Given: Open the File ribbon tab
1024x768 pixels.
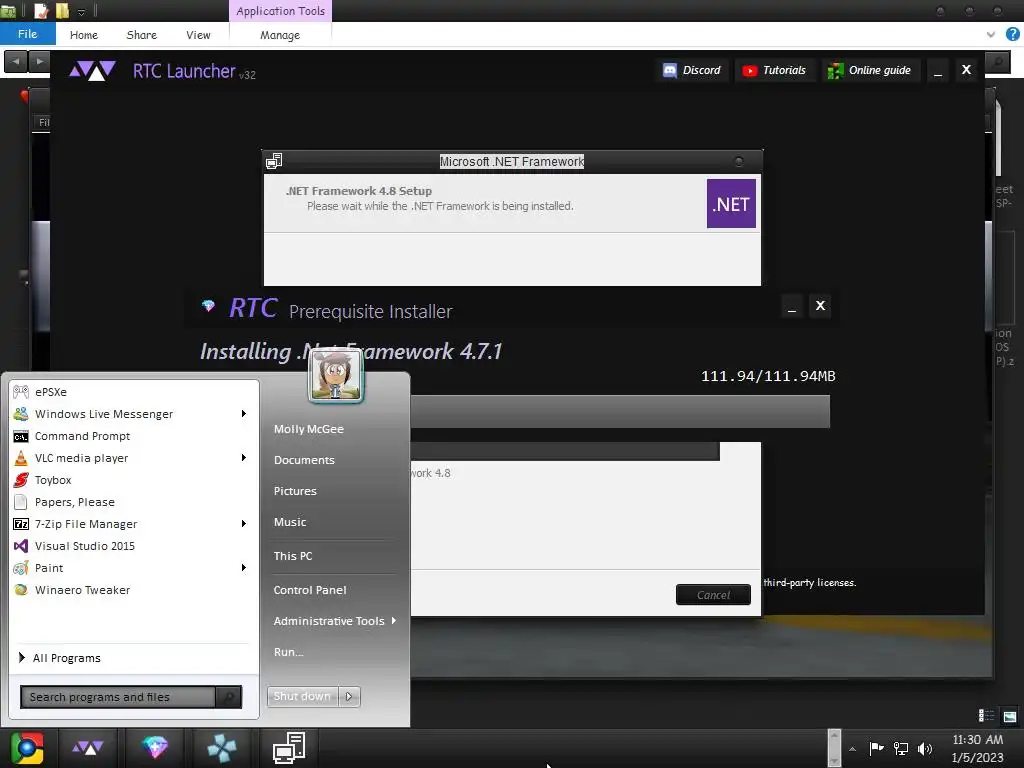Looking at the screenshot, I should pos(27,34).
